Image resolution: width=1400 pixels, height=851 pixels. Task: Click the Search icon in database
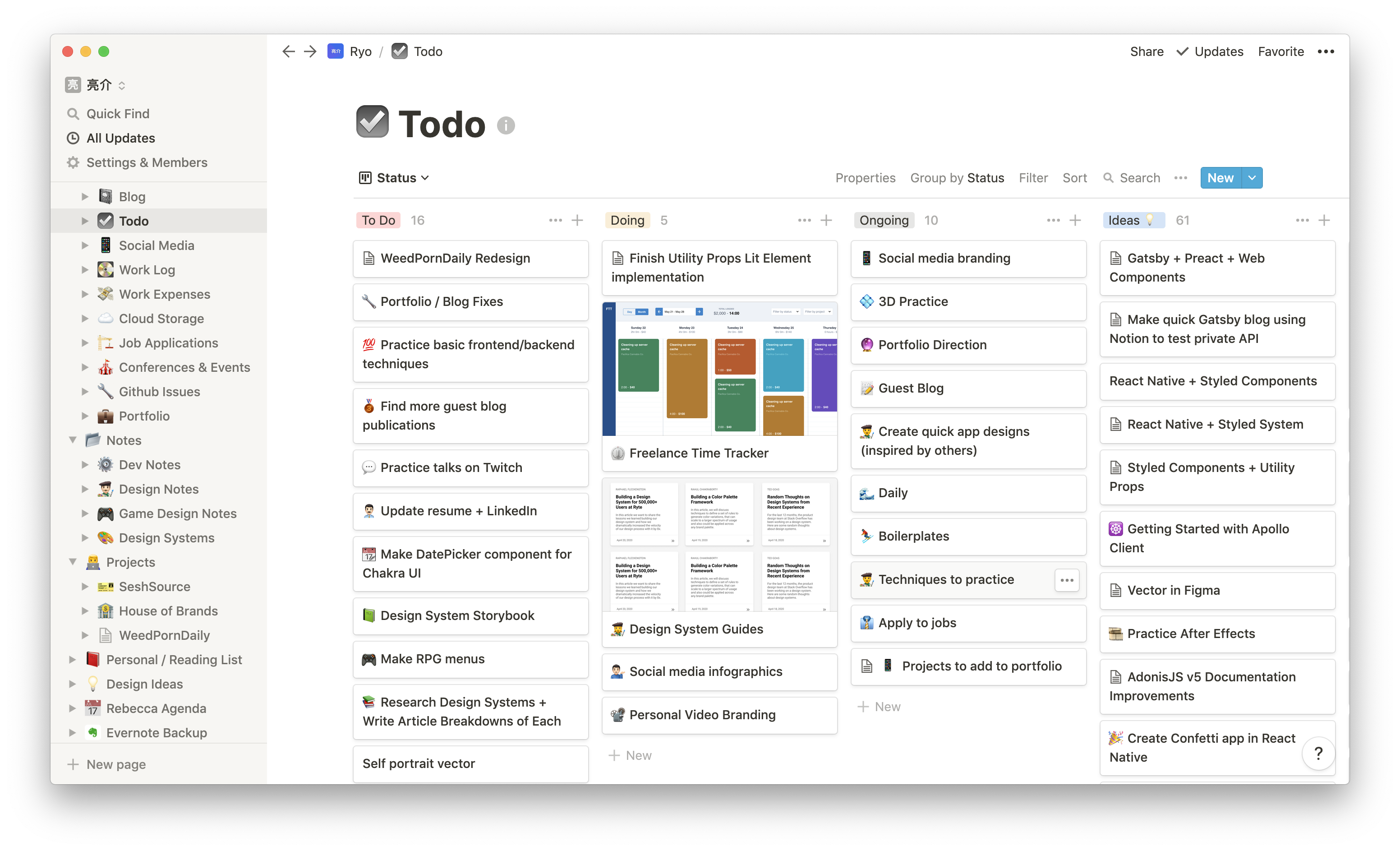pos(1108,177)
